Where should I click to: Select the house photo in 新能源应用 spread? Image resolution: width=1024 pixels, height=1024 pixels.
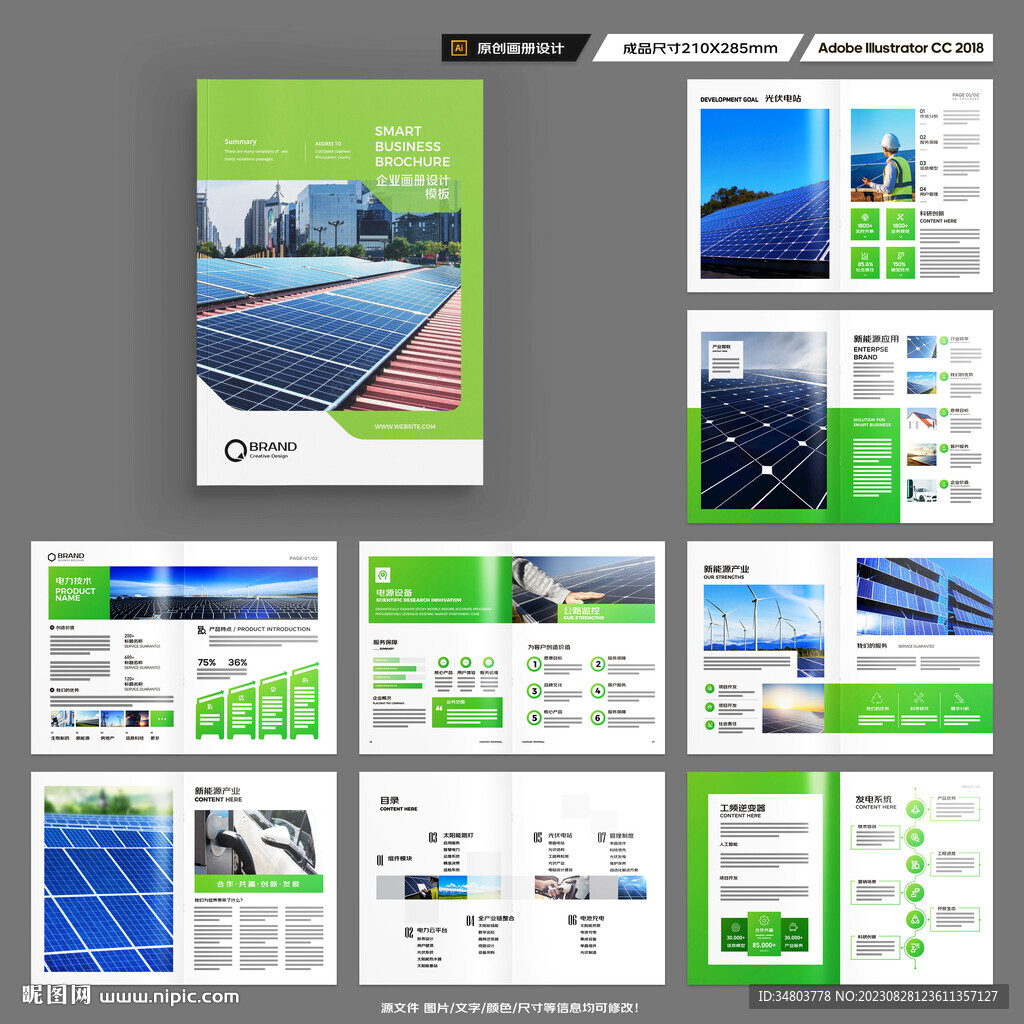point(921,419)
